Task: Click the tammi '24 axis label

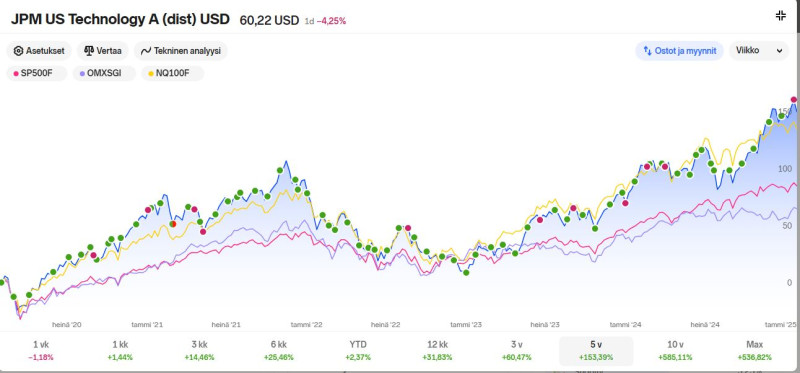Action: point(626,325)
